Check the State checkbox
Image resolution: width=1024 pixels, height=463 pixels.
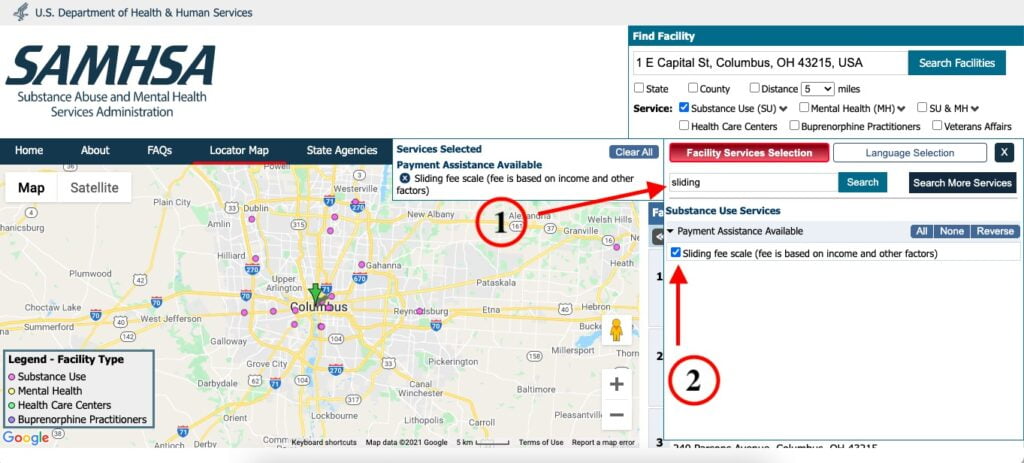point(639,88)
